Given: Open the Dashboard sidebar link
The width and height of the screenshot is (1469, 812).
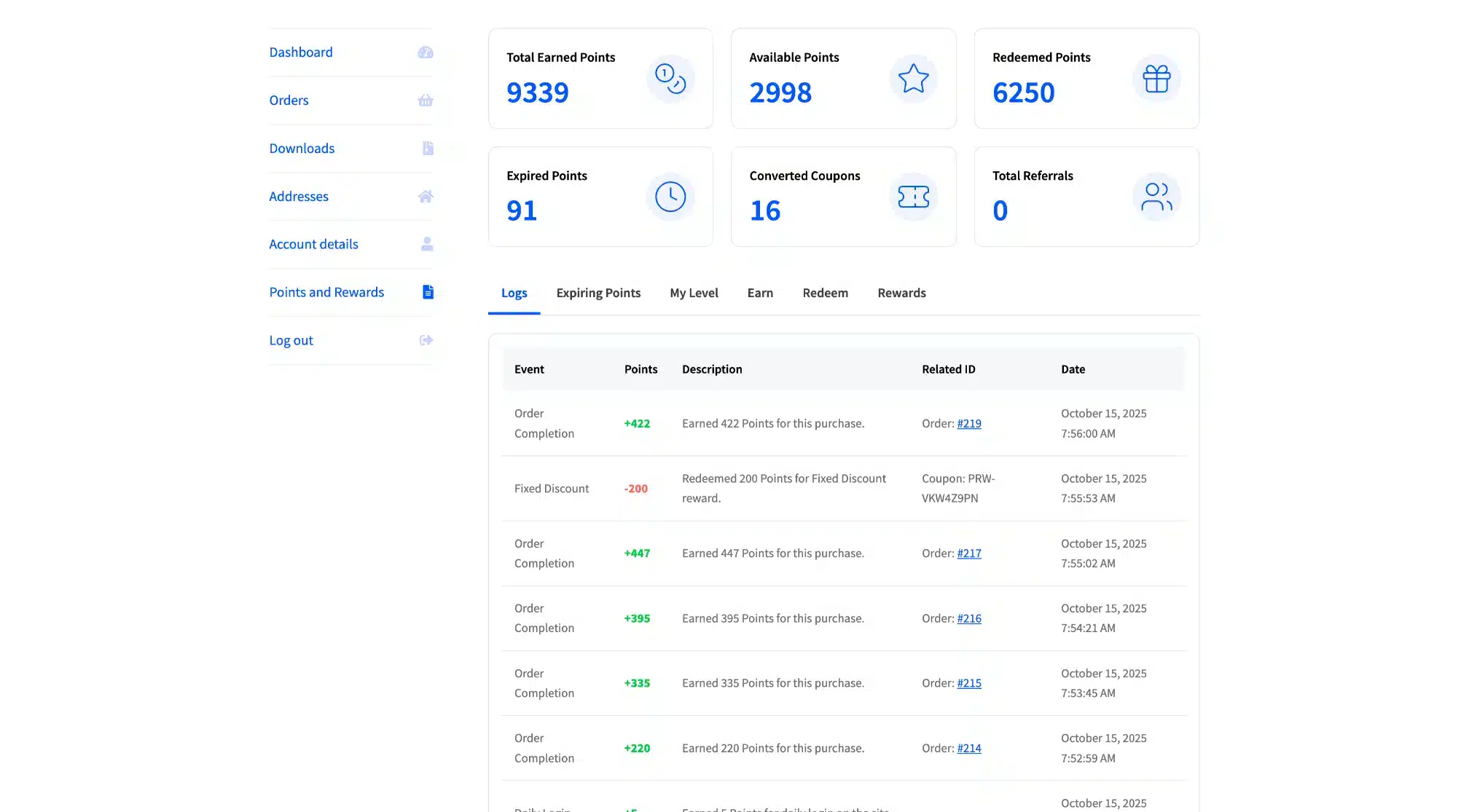Looking at the screenshot, I should (x=301, y=52).
